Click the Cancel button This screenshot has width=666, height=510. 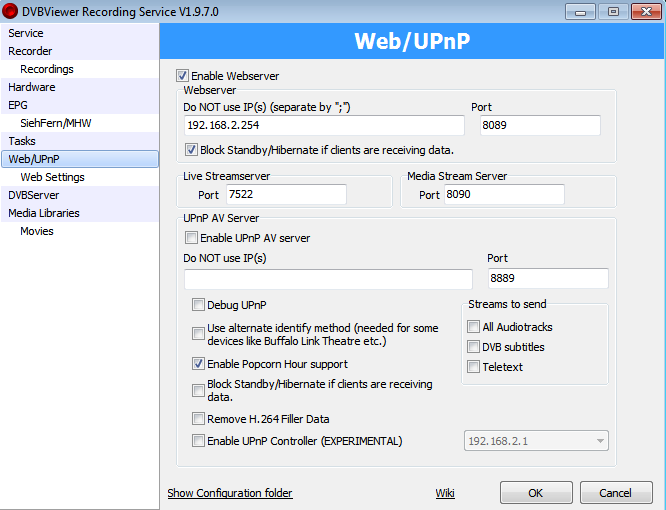[x=616, y=493]
